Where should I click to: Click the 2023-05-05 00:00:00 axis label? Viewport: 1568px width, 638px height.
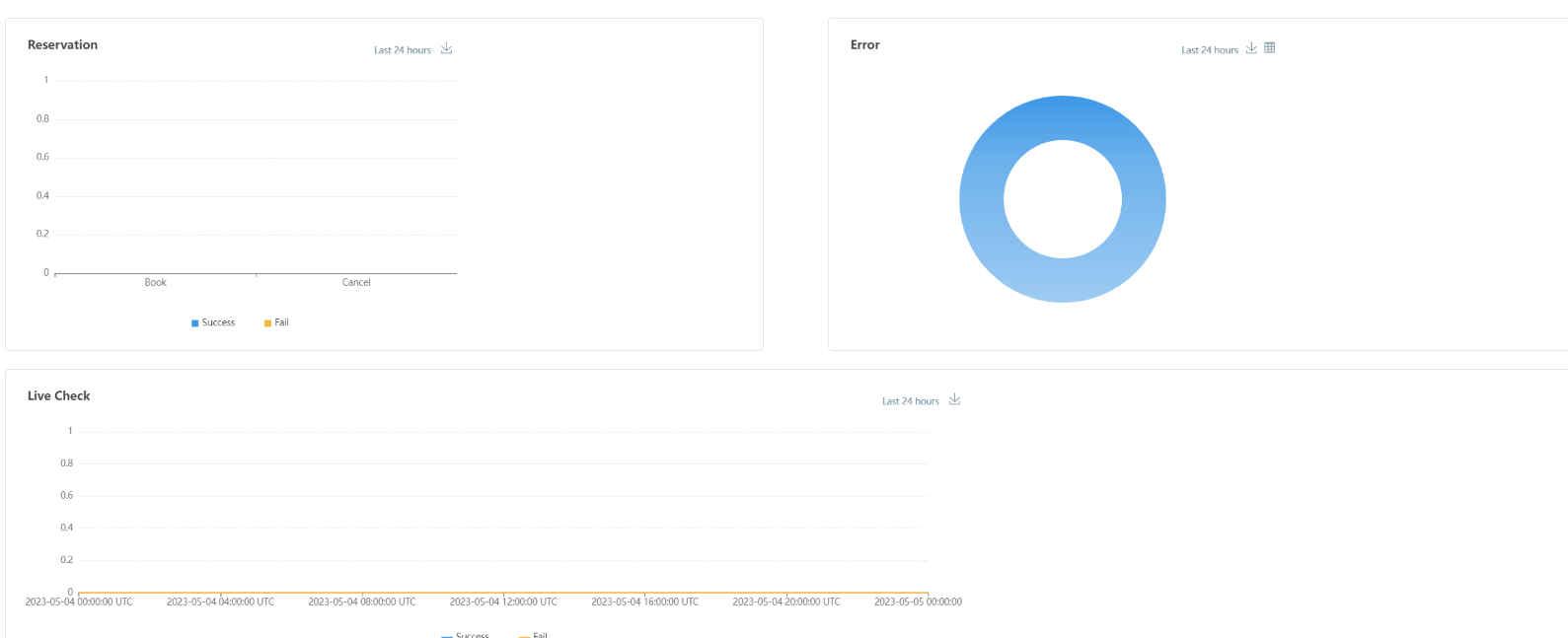pos(918,602)
